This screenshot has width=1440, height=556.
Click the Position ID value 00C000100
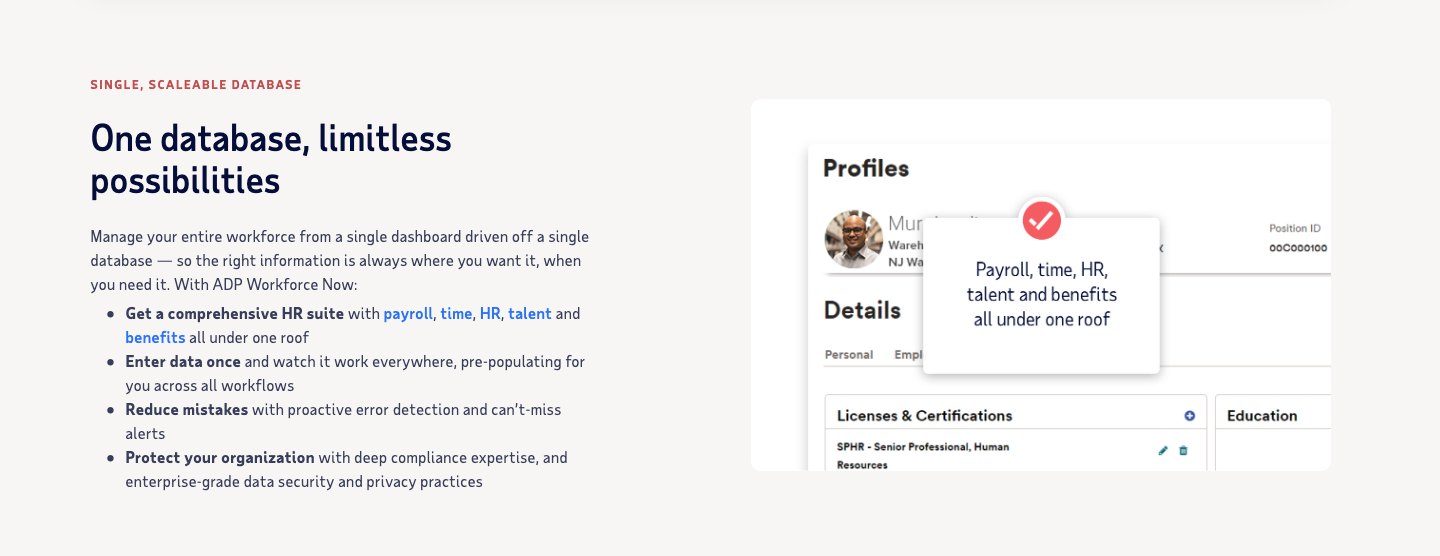(1298, 248)
